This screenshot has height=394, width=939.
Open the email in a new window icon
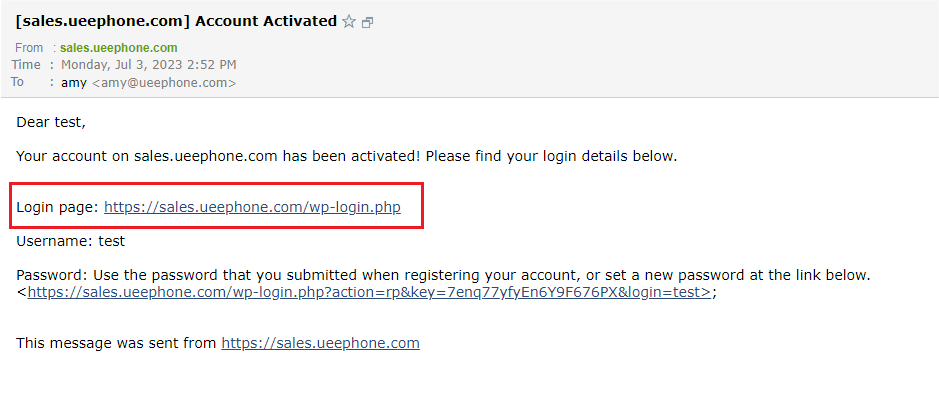coord(368,23)
